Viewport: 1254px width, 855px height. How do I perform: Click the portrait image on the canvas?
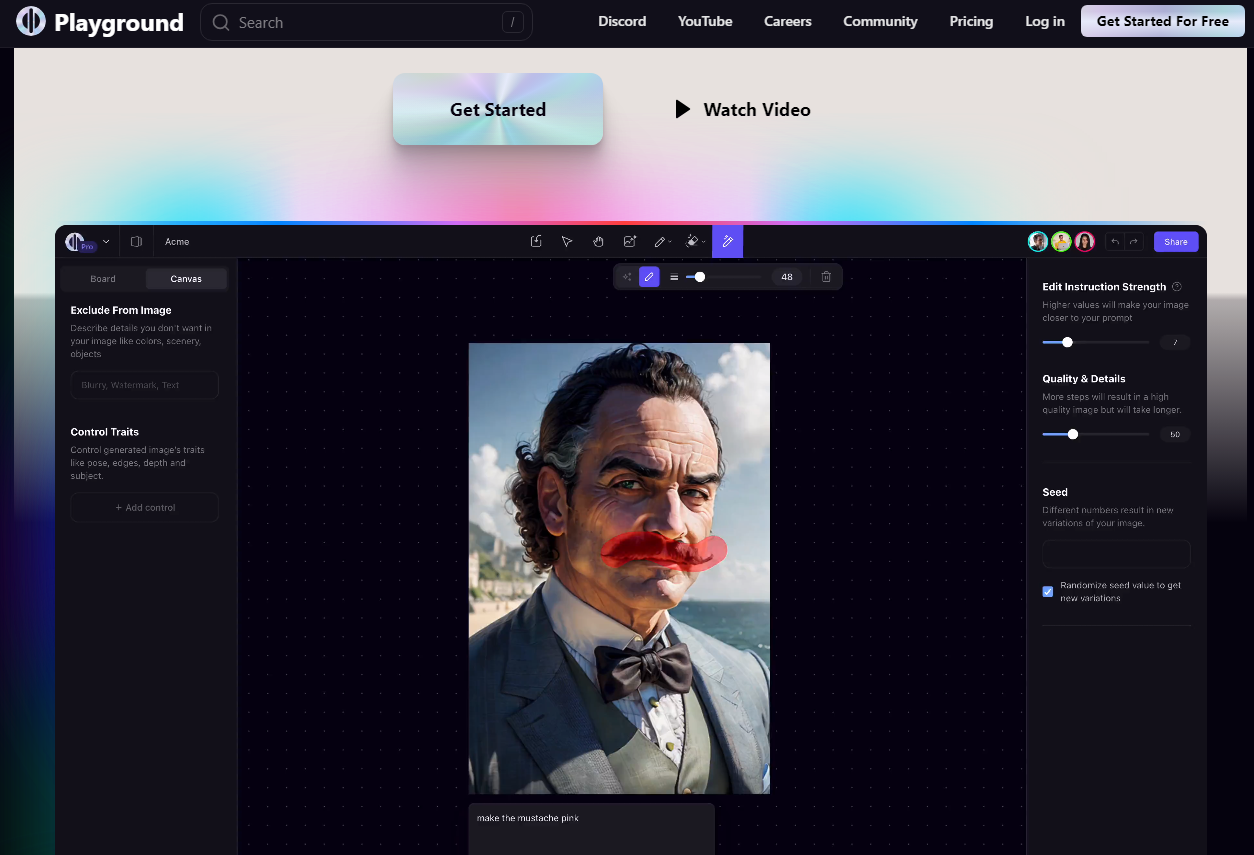[x=619, y=568]
